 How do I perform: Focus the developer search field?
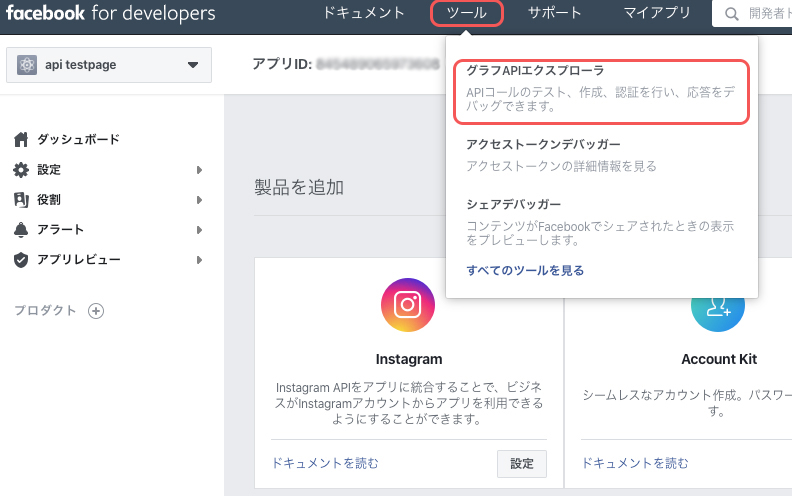[752, 14]
